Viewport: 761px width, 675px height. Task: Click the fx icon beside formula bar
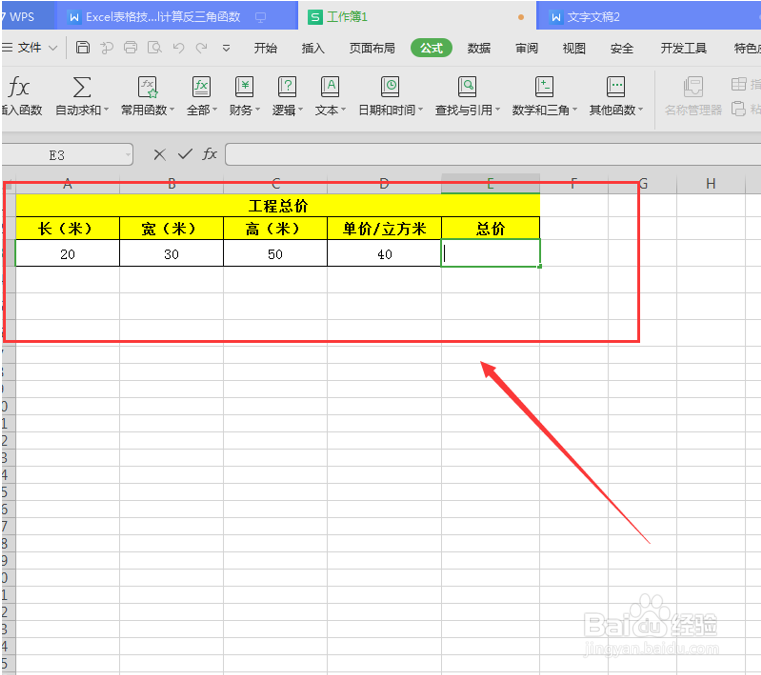pyautogui.click(x=210, y=154)
